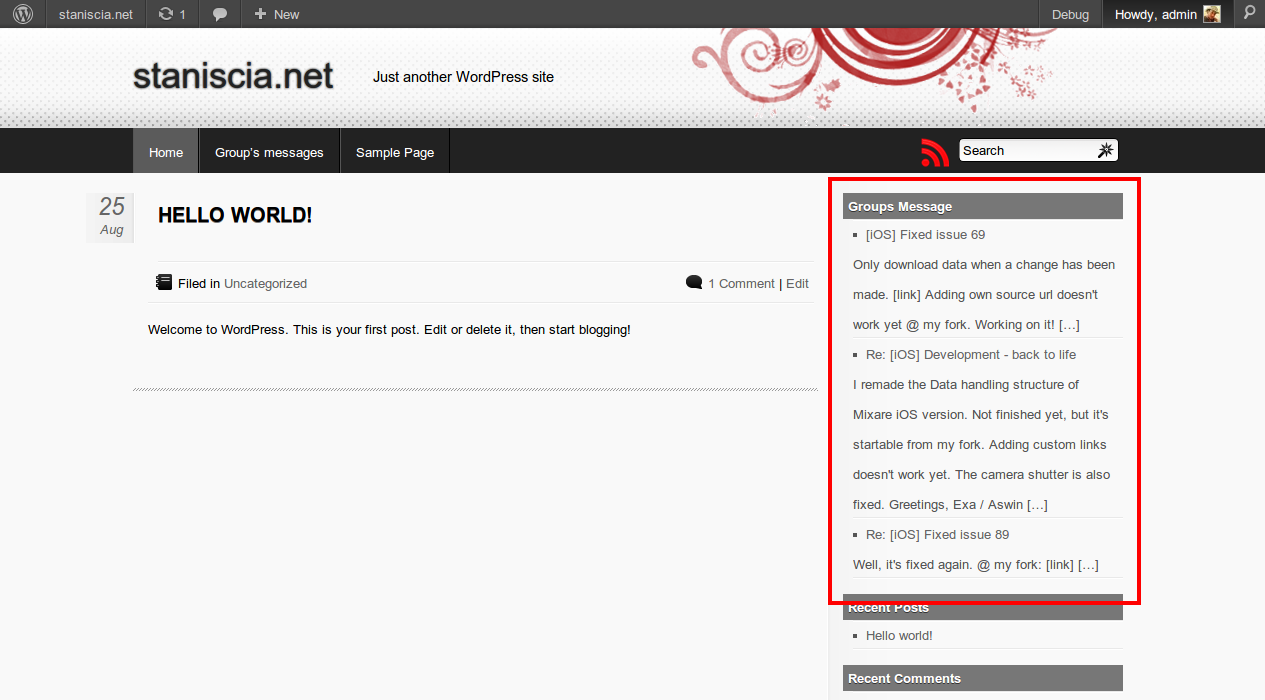
Task: Click the 'Just another WordPress site' tagline
Action: (463, 77)
